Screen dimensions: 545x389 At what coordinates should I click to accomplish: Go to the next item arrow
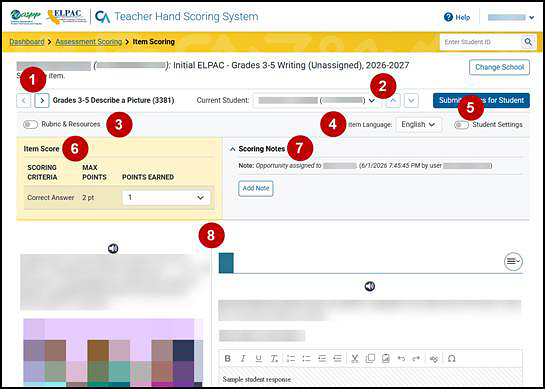[x=42, y=100]
